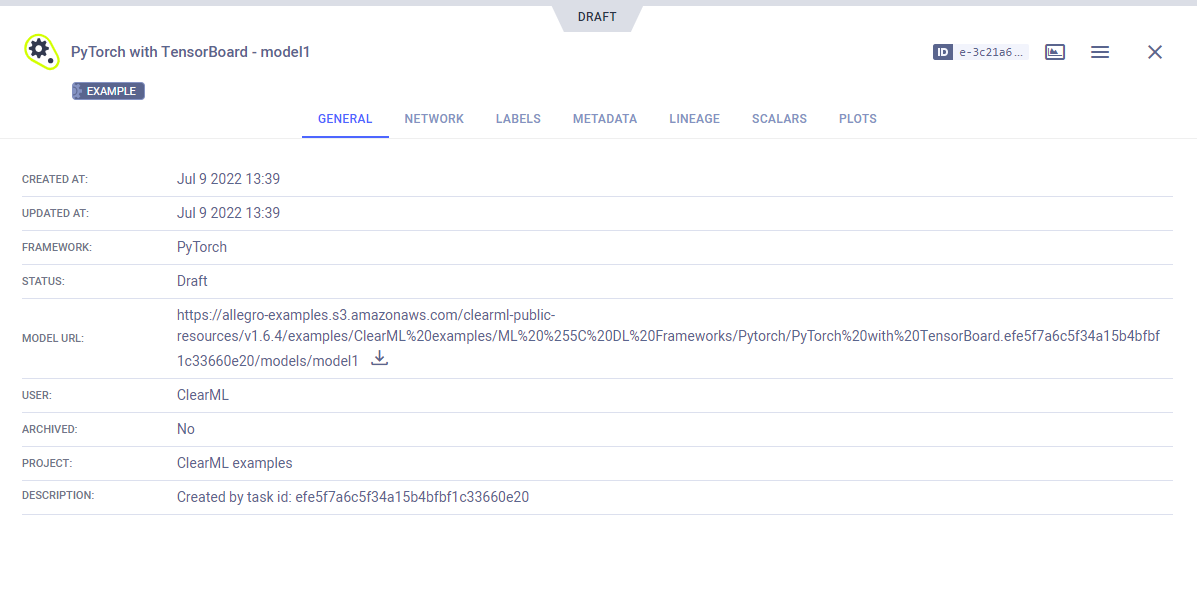Open the hamburger menu in the header

pos(1100,52)
